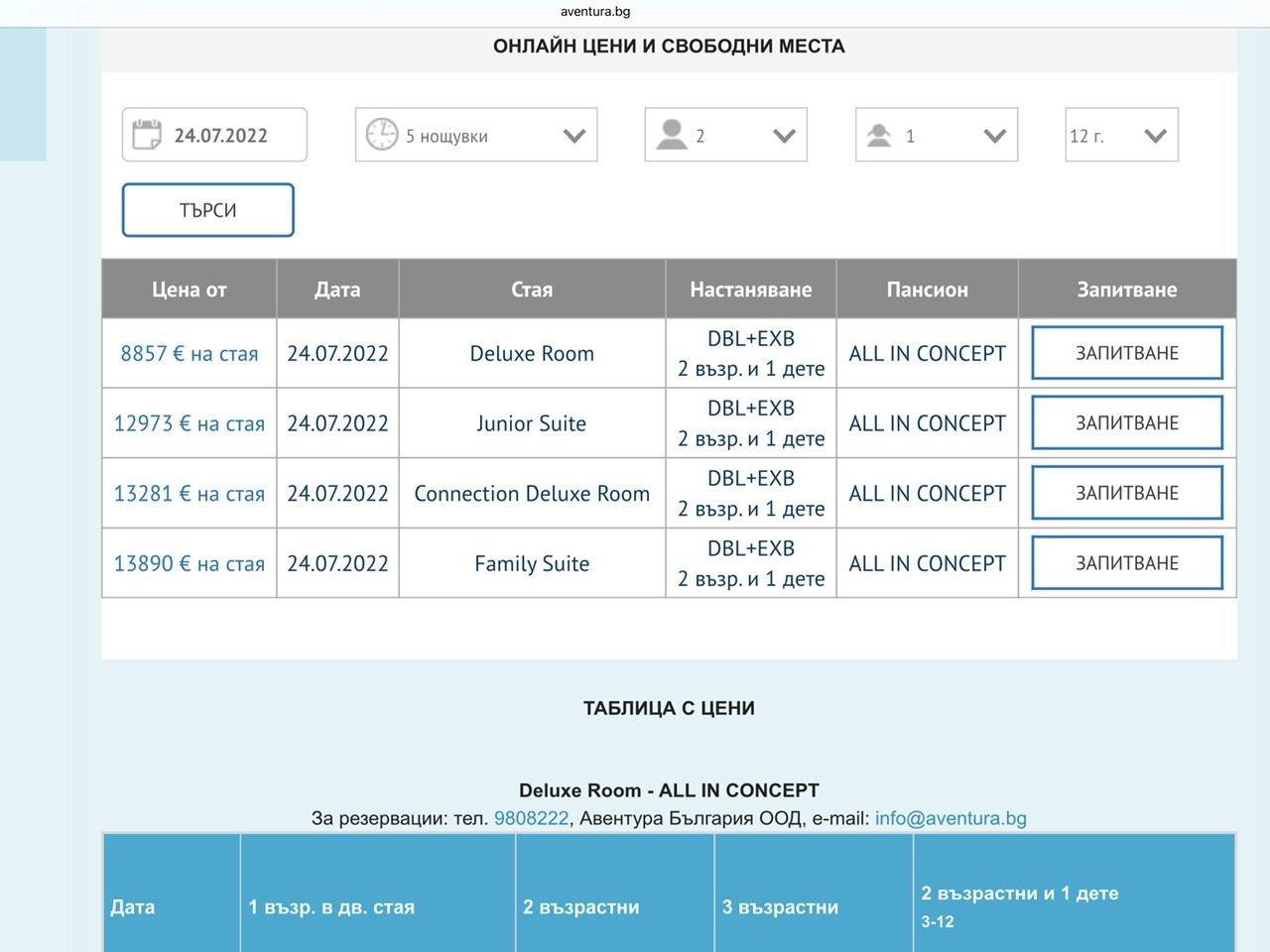
Task: Open the 12973 € price link
Action: (x=189, y=424)
